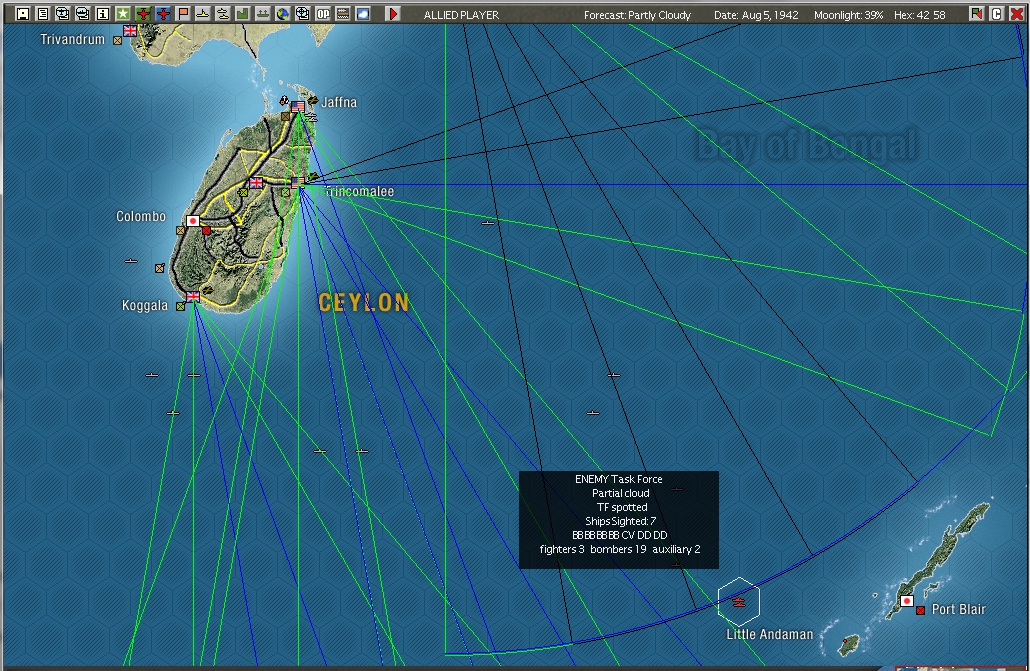The height and width of the screenshot is (671, 1030).
Task: Open the globe map icon
Action: point(282,14)
